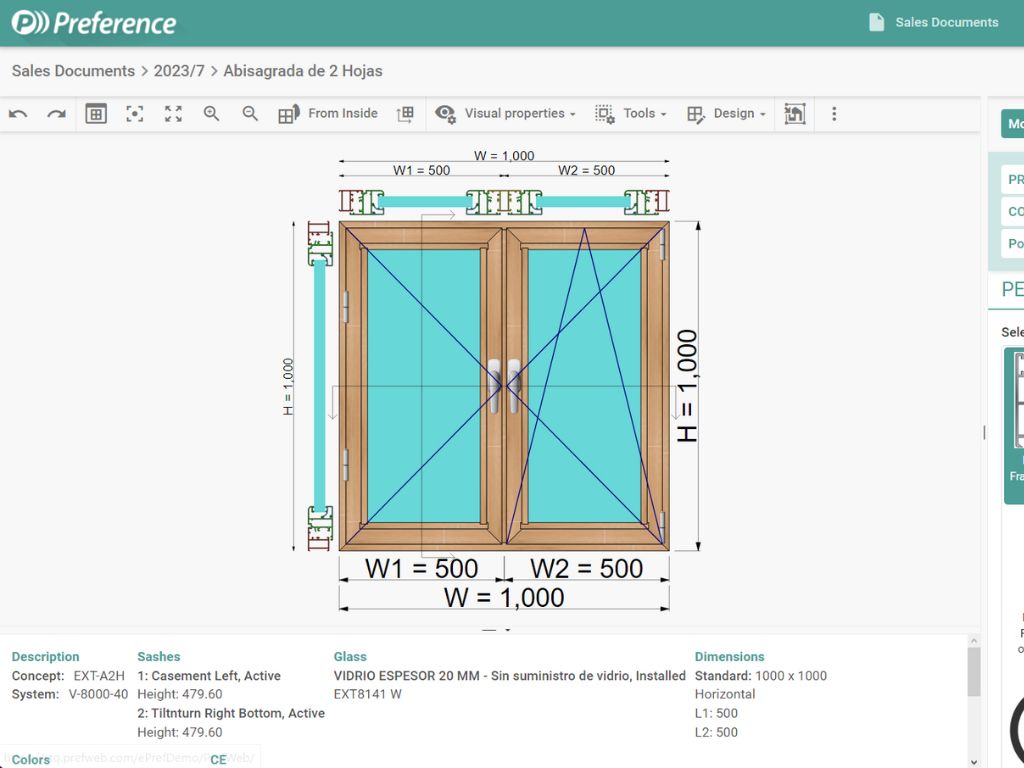Click the Undo icon
The height and width of the screenshot is (768, 1024).
click(x=18, y=113)
